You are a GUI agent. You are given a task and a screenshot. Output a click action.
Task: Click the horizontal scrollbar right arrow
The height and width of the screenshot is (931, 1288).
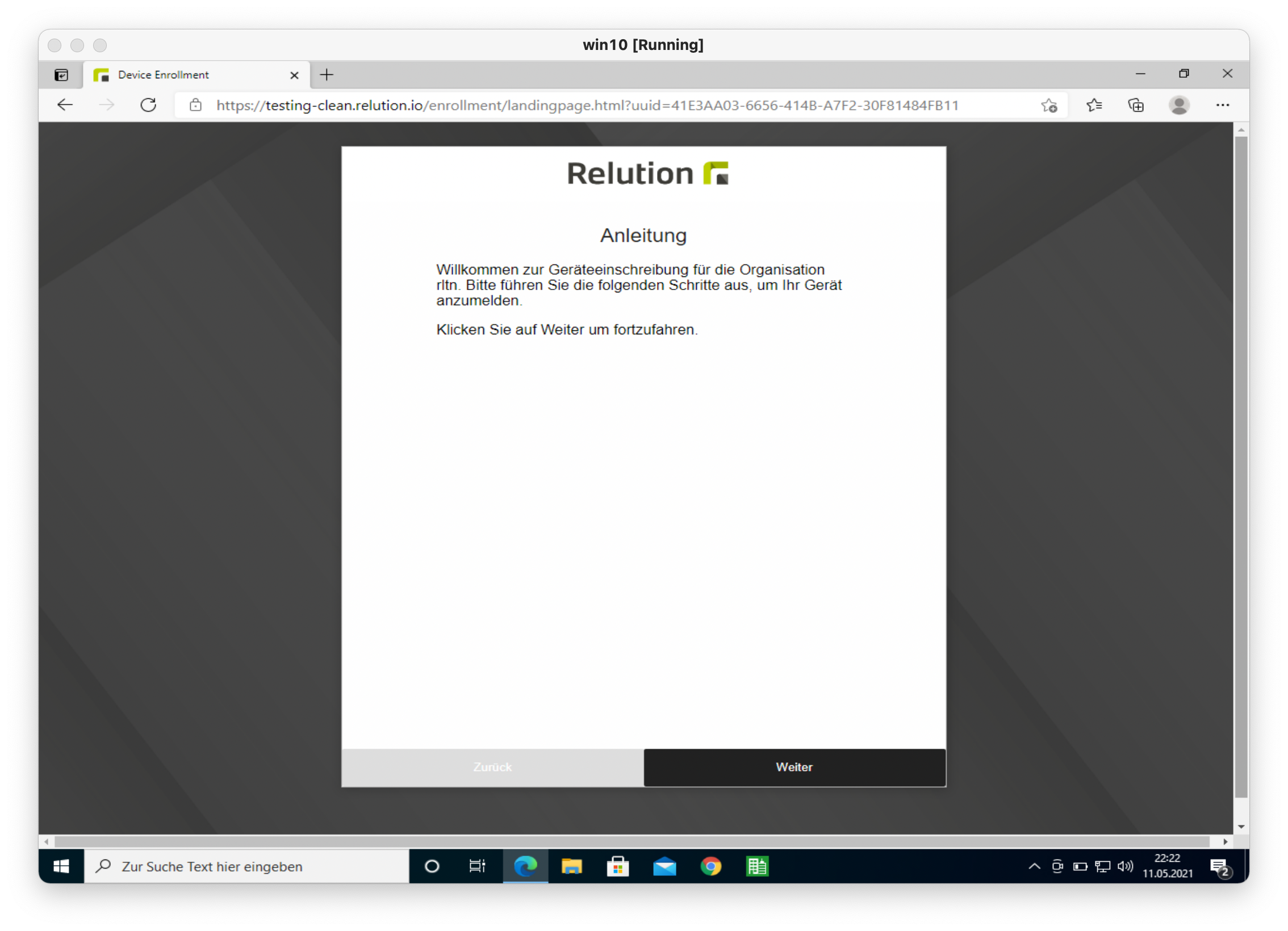tap(1226, 841)
